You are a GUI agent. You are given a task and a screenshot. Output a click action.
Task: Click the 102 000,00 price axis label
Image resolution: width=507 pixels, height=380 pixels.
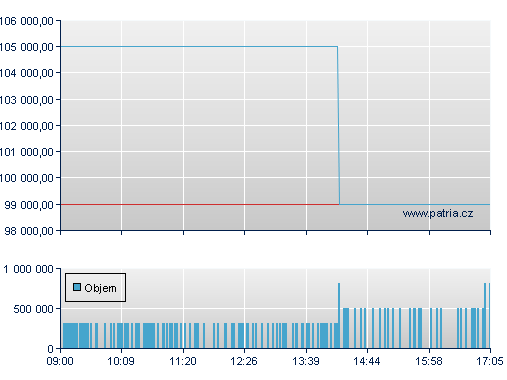[27, 126]
